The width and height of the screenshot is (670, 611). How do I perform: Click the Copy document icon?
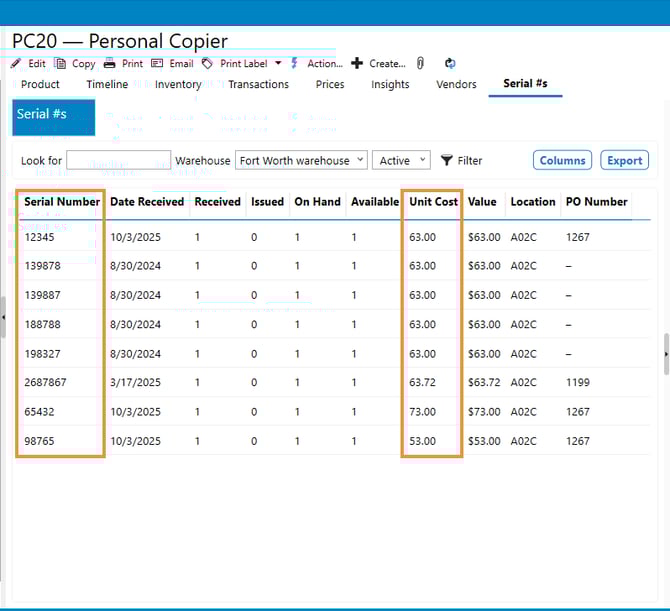click(60, 63)
